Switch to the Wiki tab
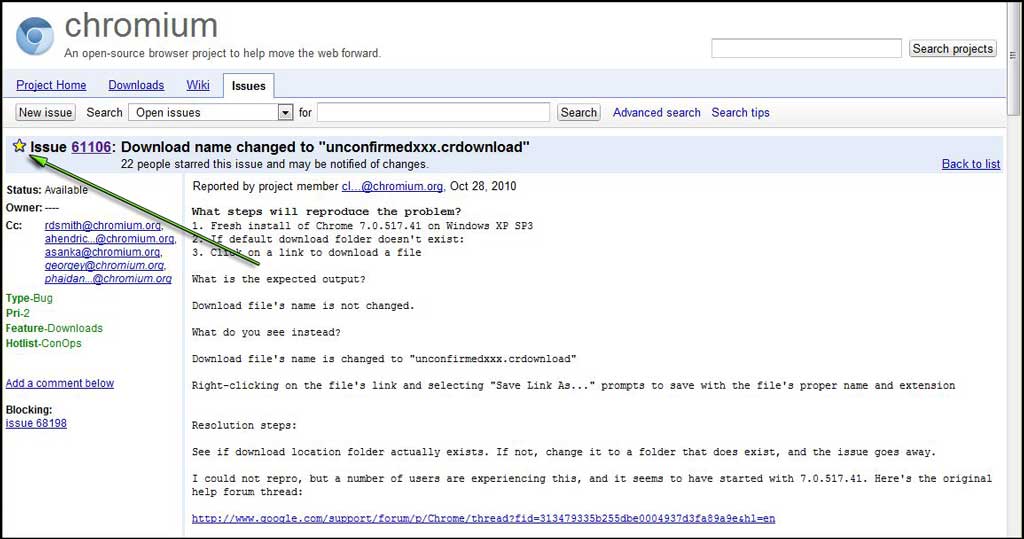 click(198, 85)
